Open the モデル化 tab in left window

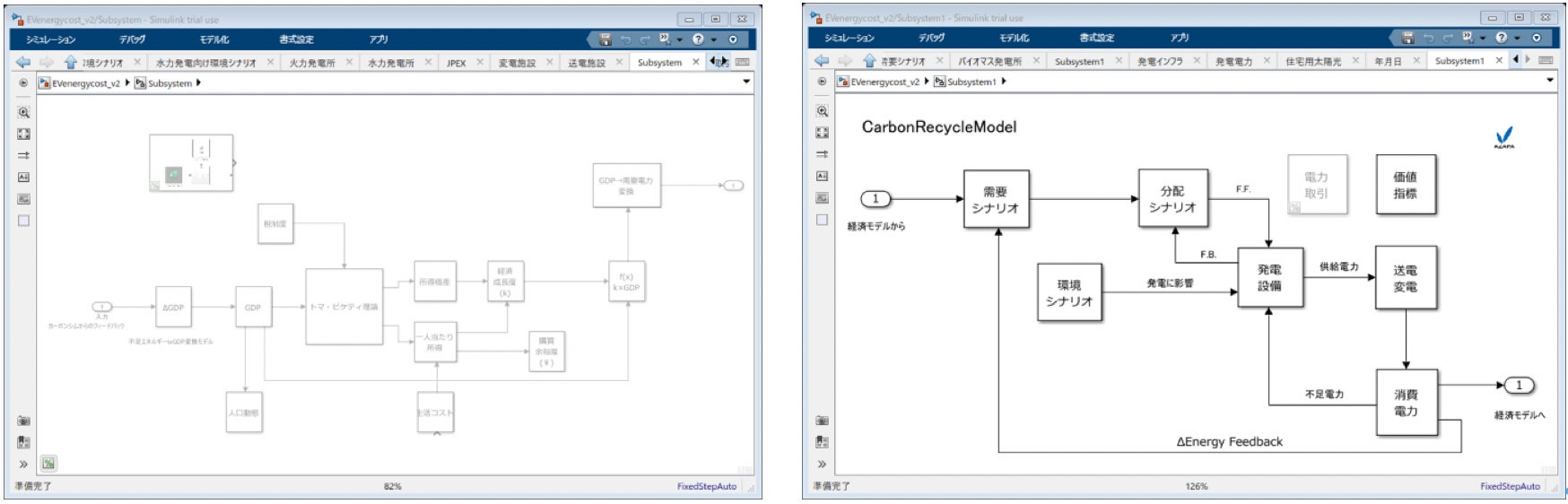point(214,39)
